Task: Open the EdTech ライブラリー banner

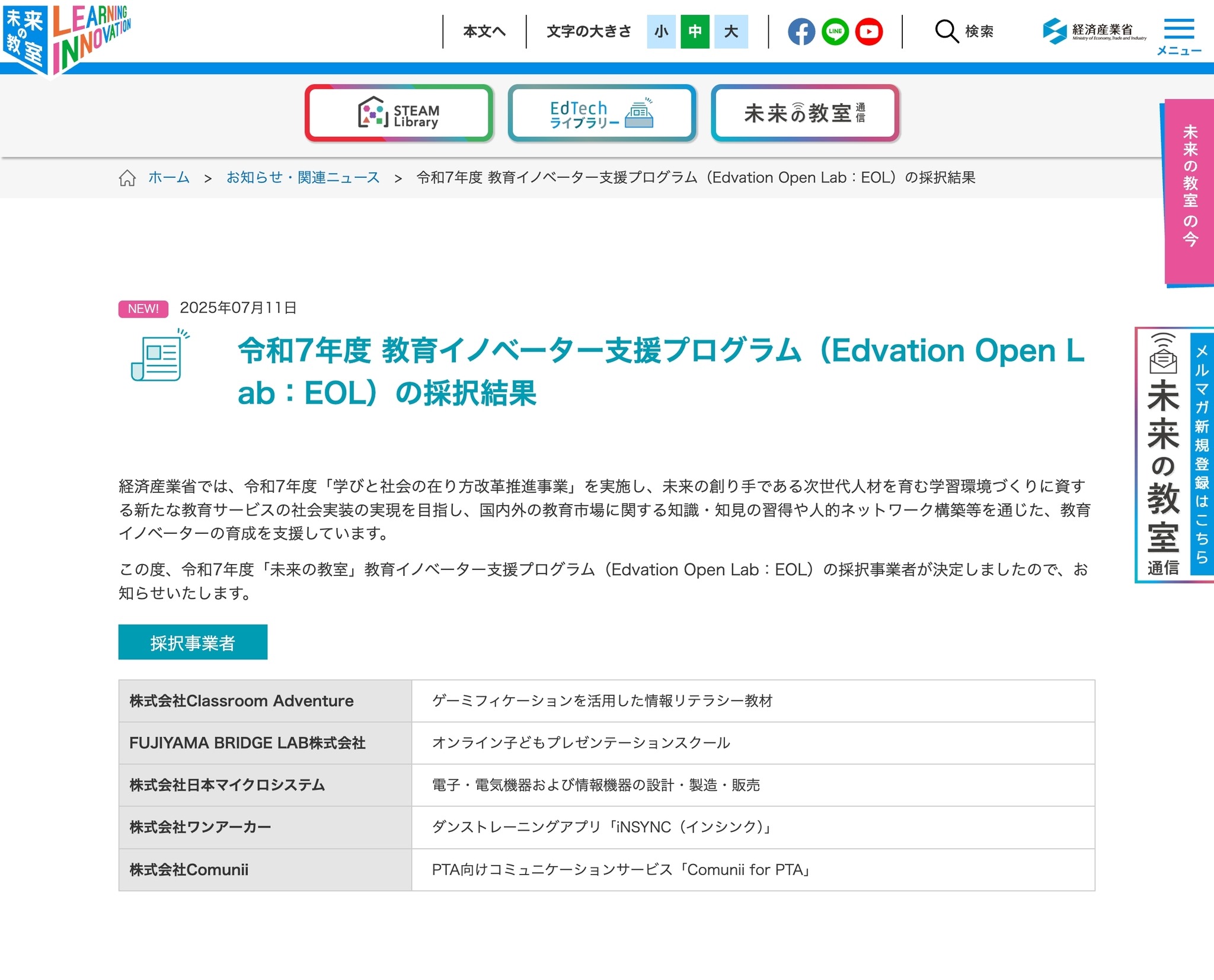Action: (x=602, y=113)
